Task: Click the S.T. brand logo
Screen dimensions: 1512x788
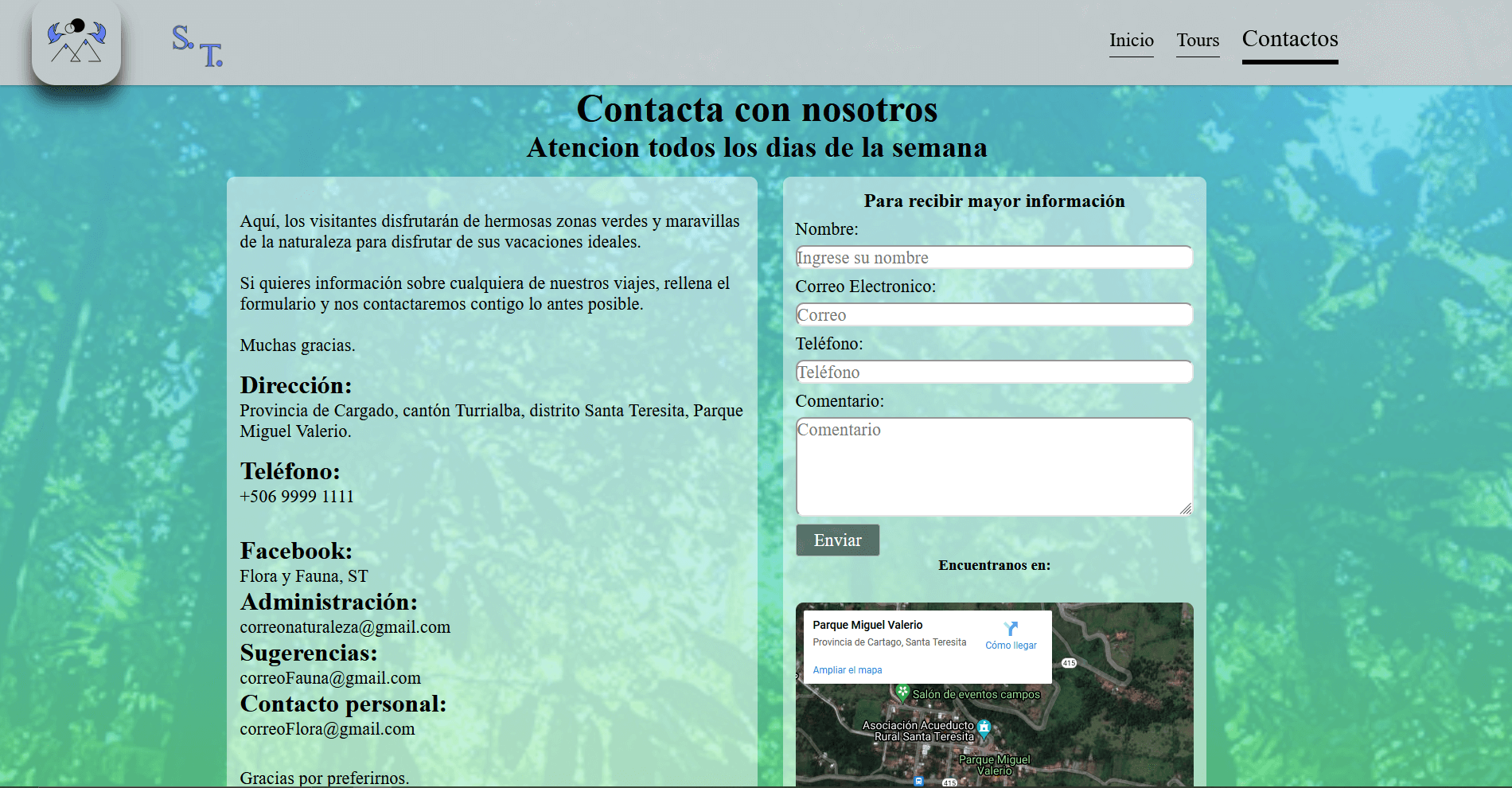Action: point(197,45)
